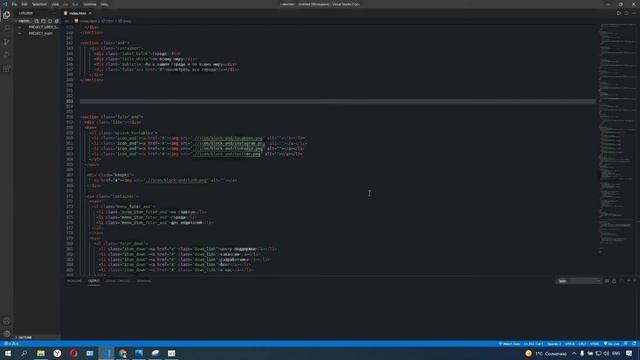Click the notifications bell in the status bar
Viewport: 640px width, 360px height.
click(x=634, y=344)
